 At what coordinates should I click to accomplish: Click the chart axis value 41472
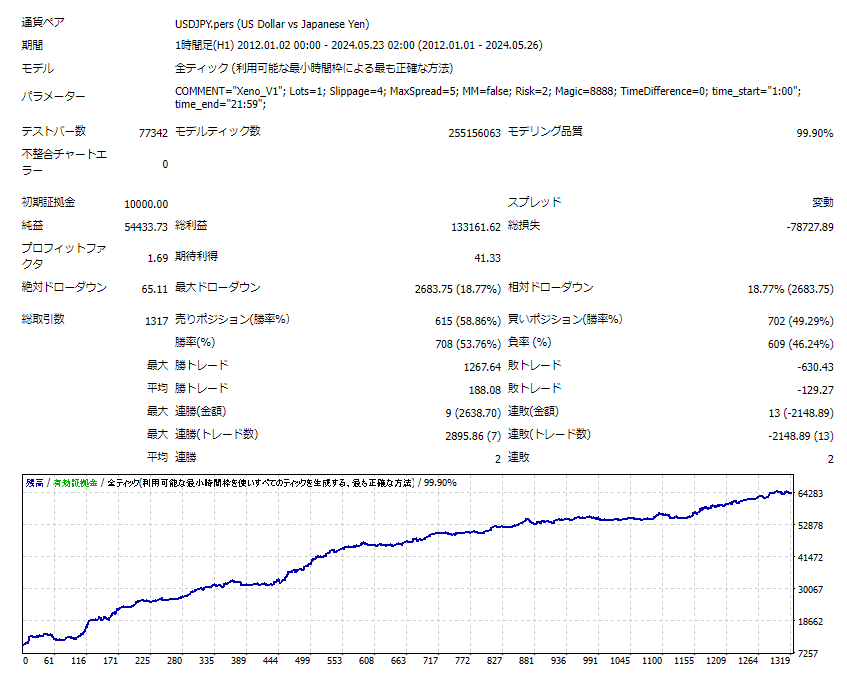pos(810,557)
